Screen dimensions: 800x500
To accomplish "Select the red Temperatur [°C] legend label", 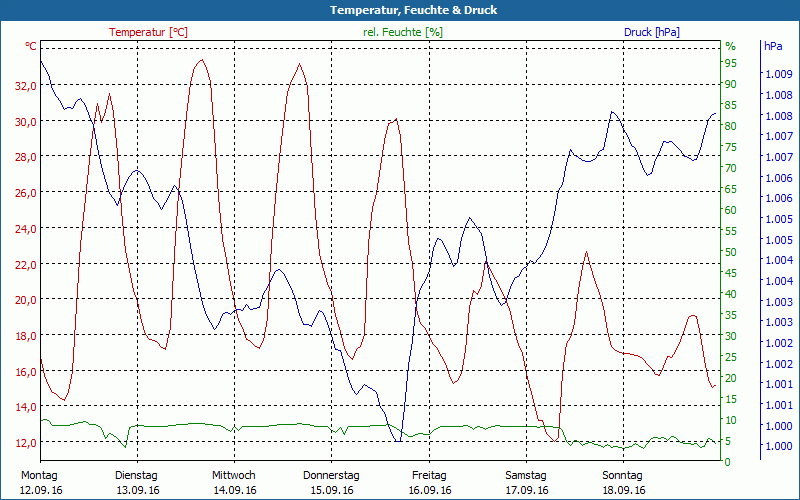I will (148, 32).
